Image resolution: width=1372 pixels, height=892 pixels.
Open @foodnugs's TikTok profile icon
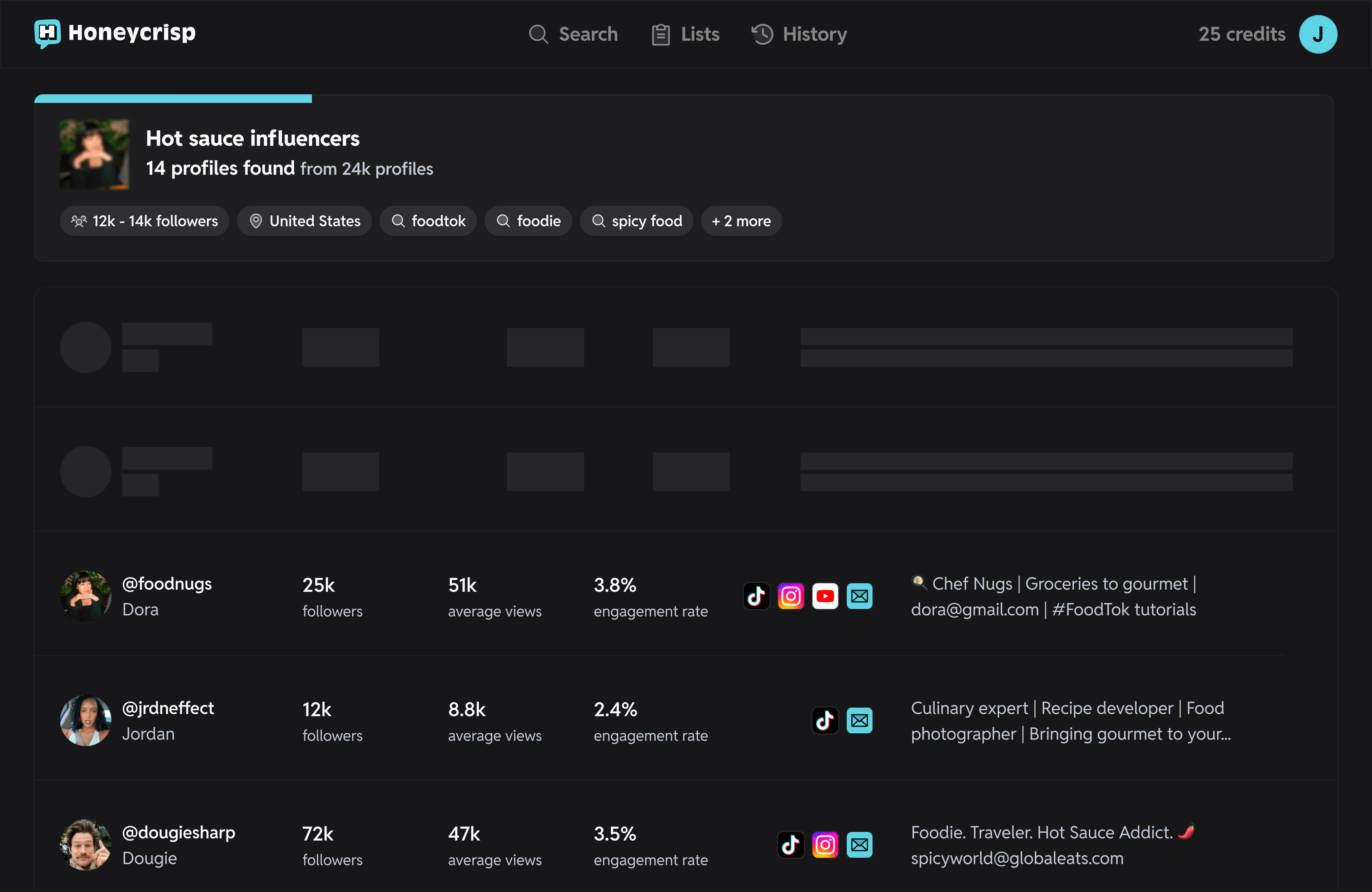[x=756, y=596]
